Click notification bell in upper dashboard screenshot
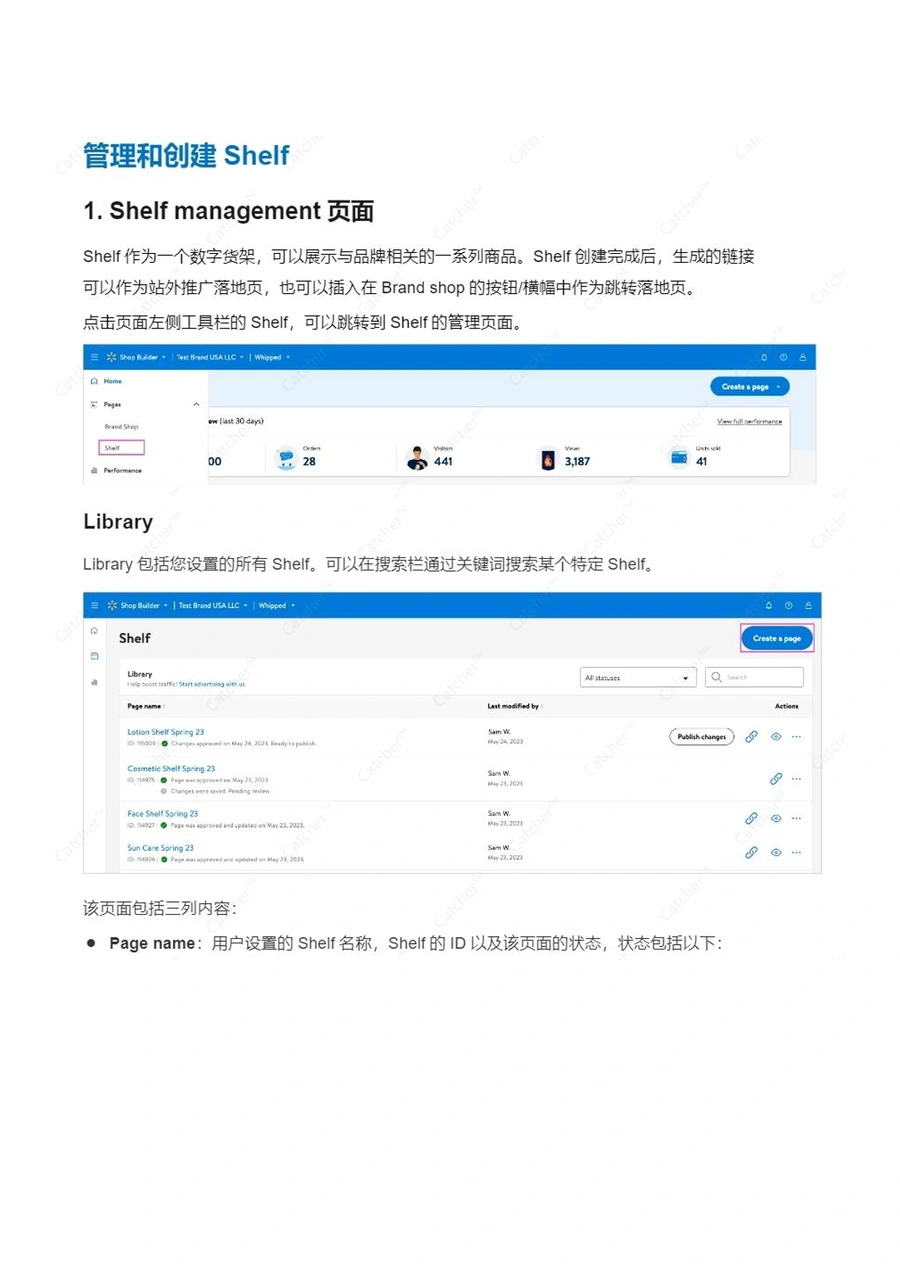 tap(765, 357)
